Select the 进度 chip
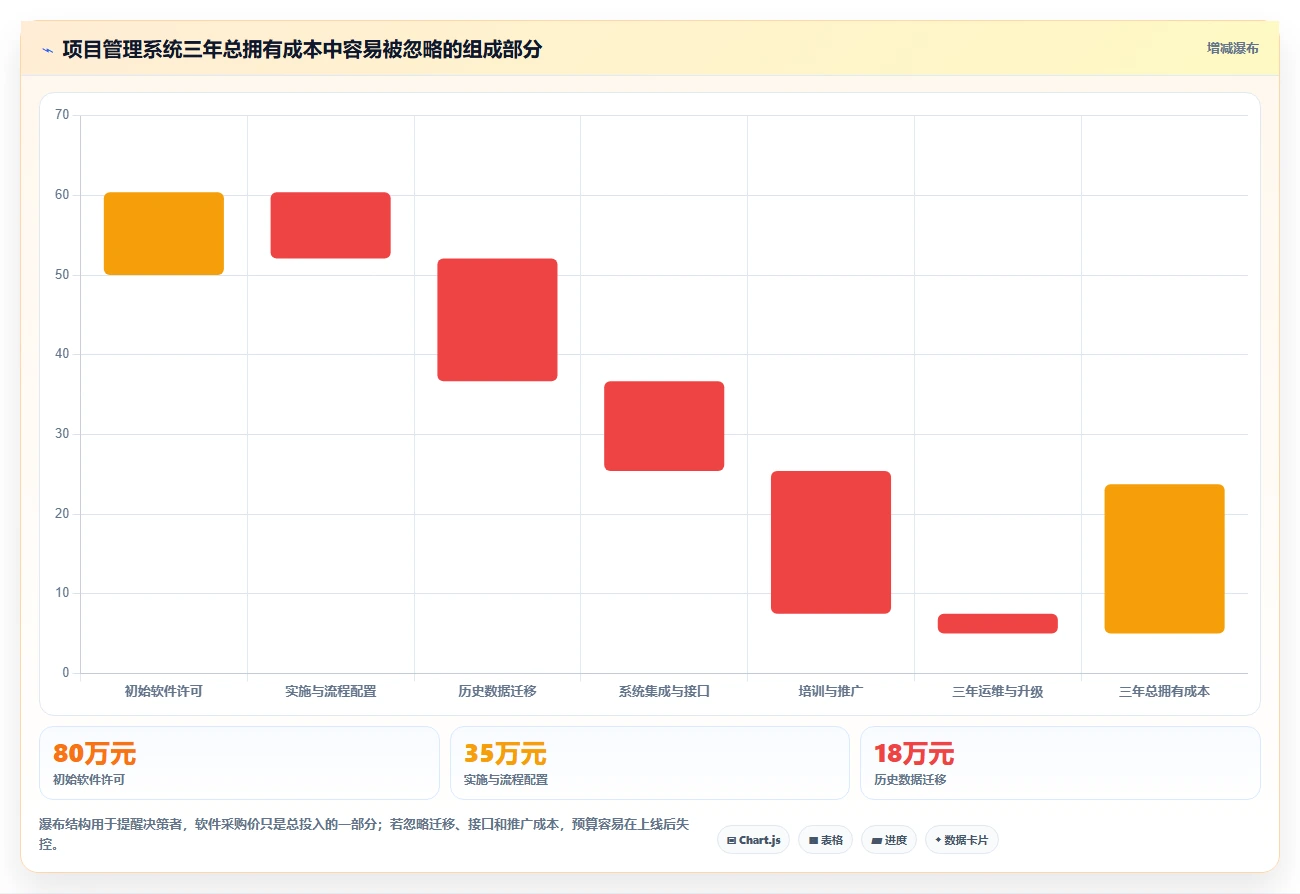The height and width of the screenshot is (894, 1300). 889,840
